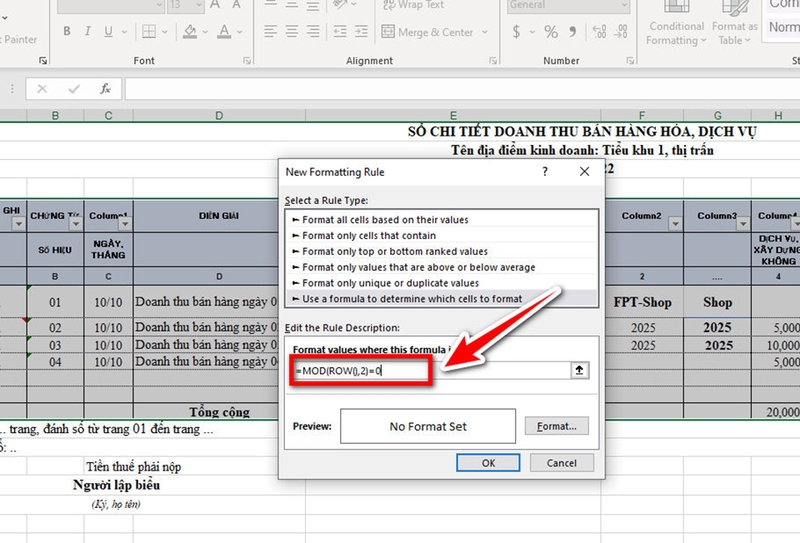Apply Underline formatting button
Screen dimensions: 800x543
[108, 32]
